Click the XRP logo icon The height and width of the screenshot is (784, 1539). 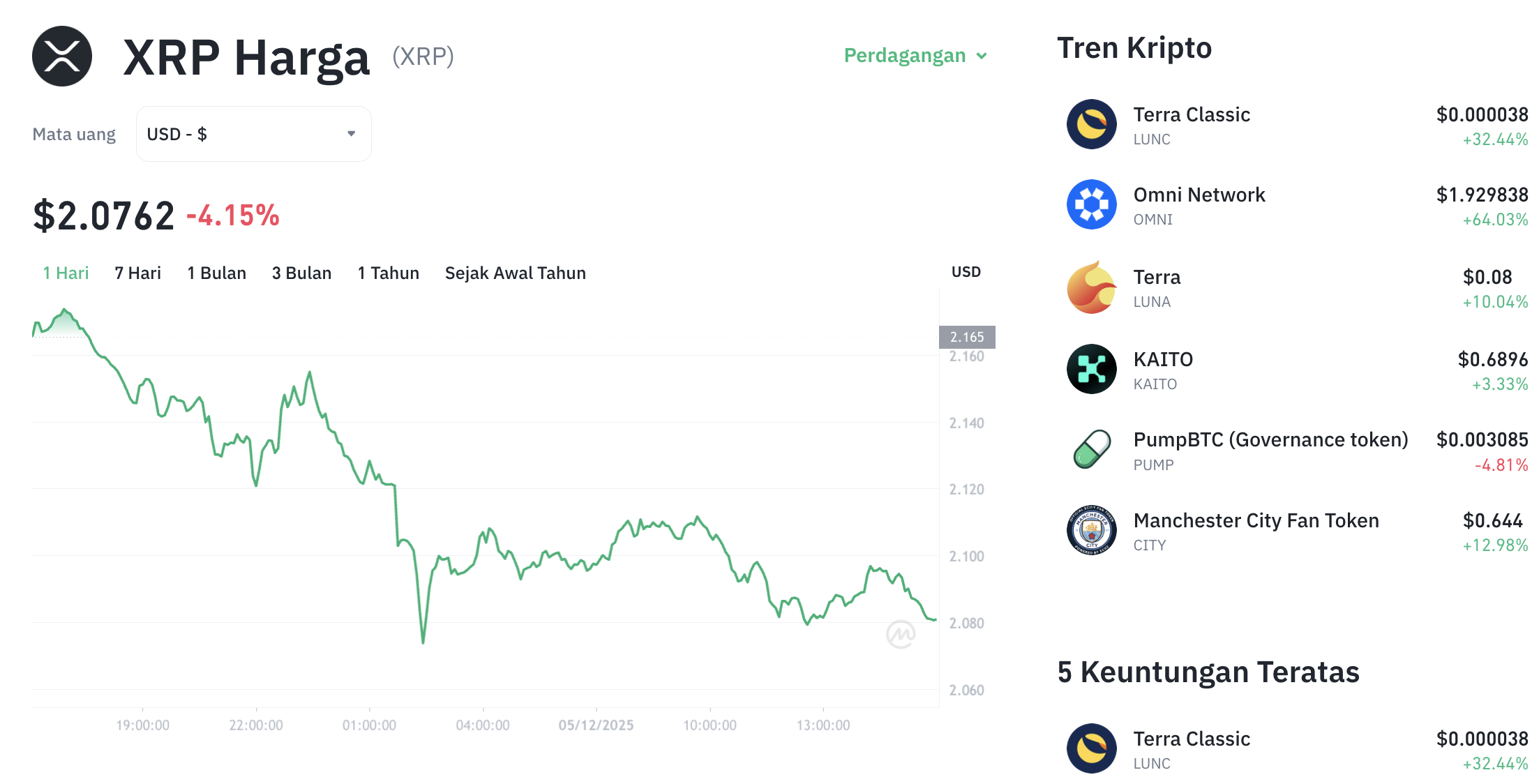61,56
